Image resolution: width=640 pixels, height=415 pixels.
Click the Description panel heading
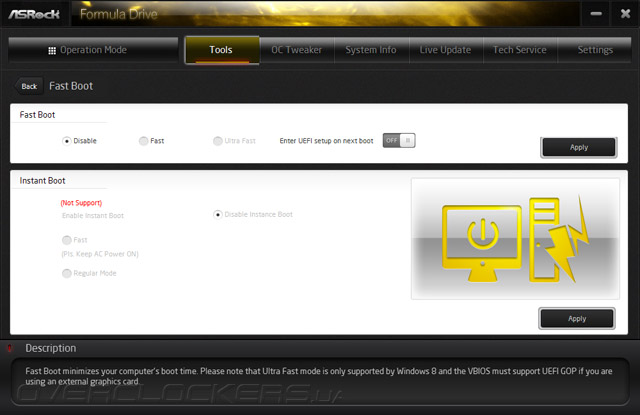point(51,348)
